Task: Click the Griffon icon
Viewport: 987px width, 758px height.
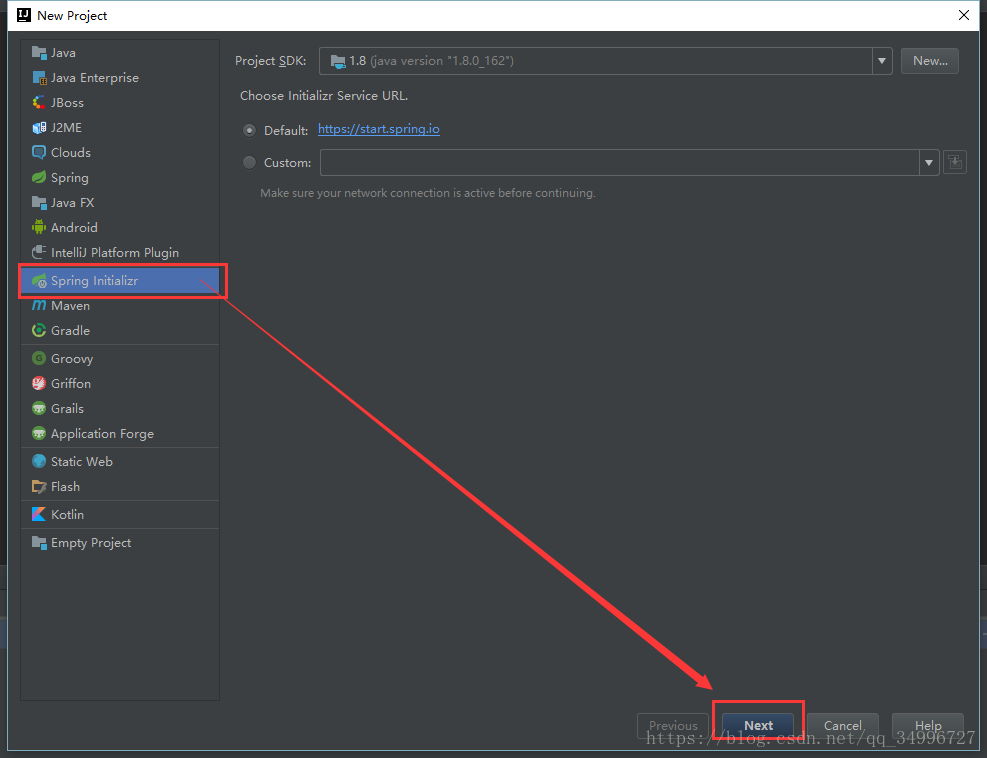Action: 39,383
